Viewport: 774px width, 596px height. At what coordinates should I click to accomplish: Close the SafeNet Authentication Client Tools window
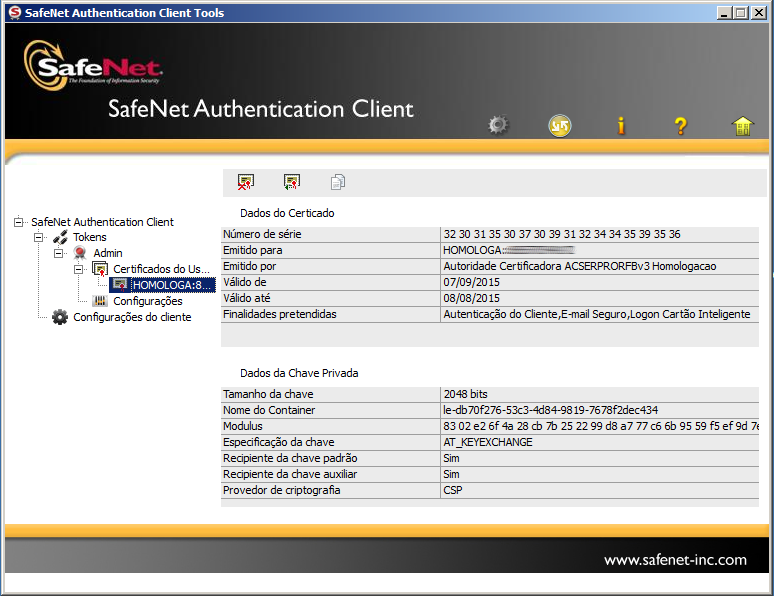coord(759,13)
